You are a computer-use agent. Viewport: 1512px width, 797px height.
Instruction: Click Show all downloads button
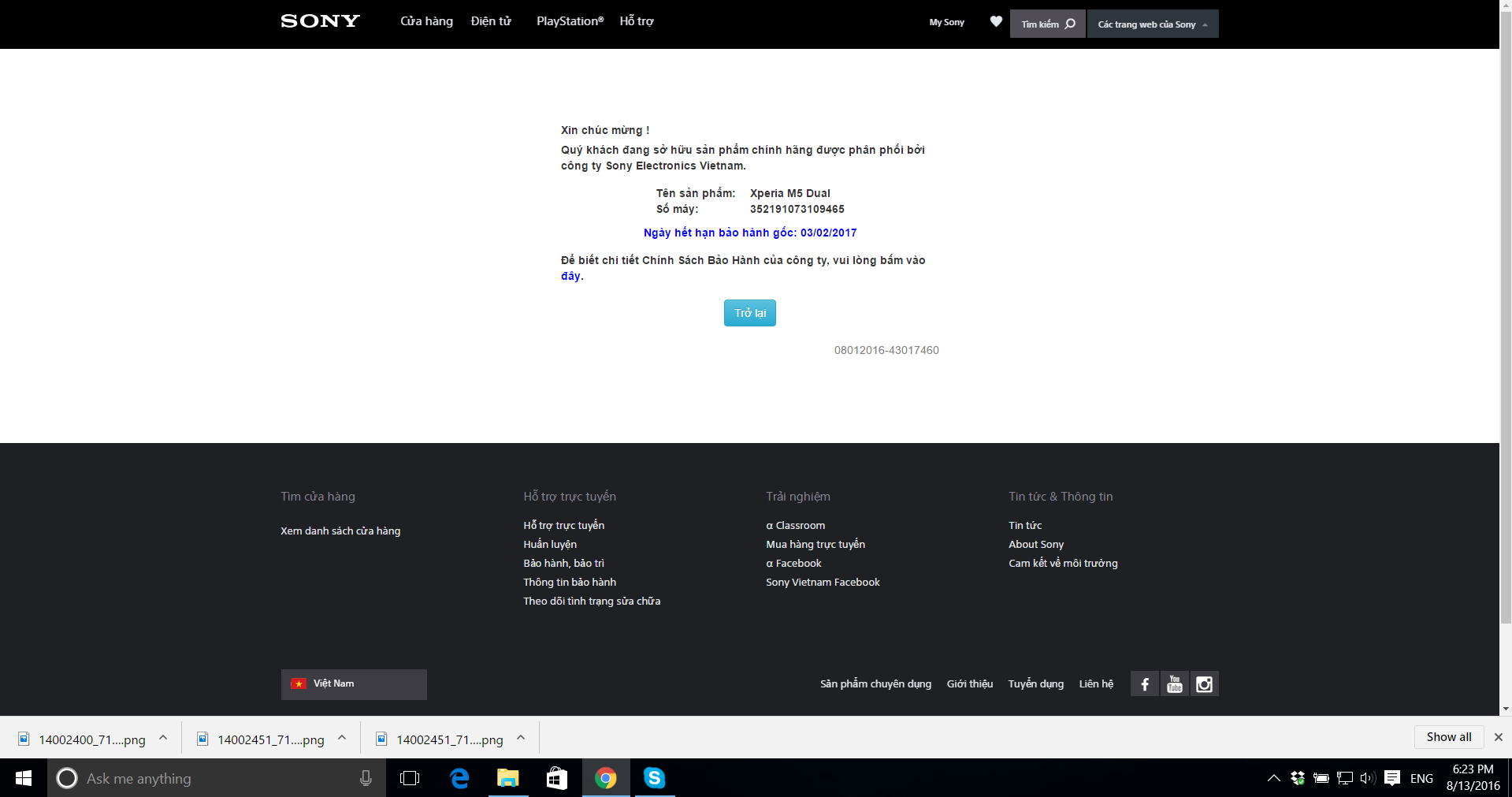click(1449, 737)
